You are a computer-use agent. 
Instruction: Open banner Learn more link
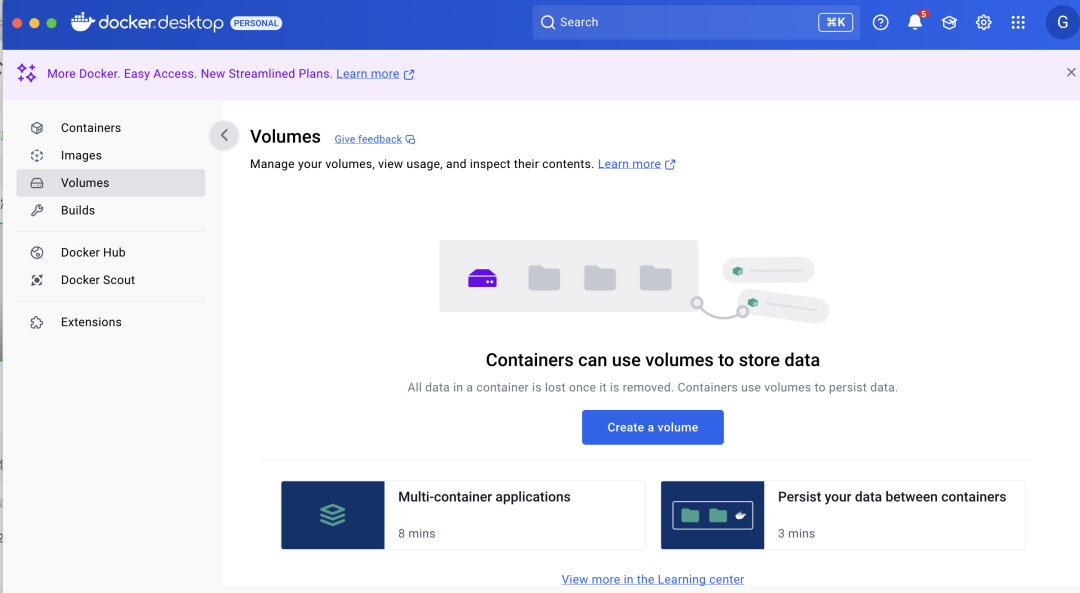(368, 74)
